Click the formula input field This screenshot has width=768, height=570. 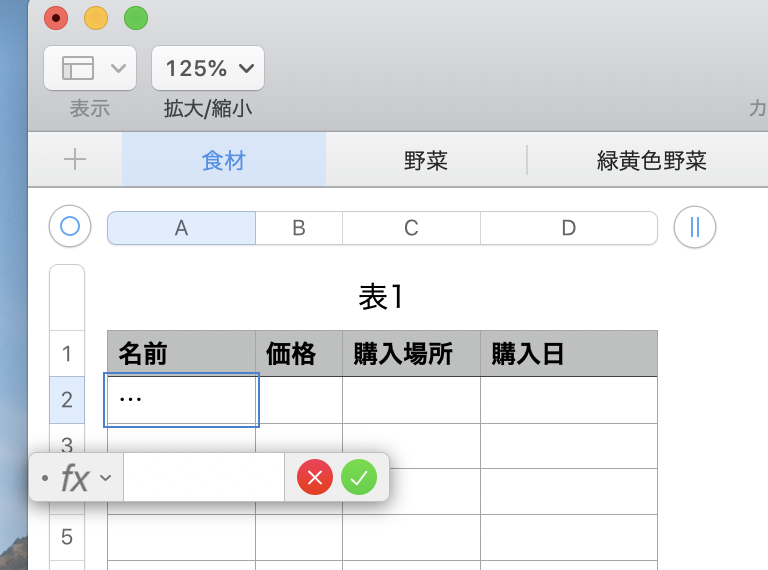tap(204, 478)
